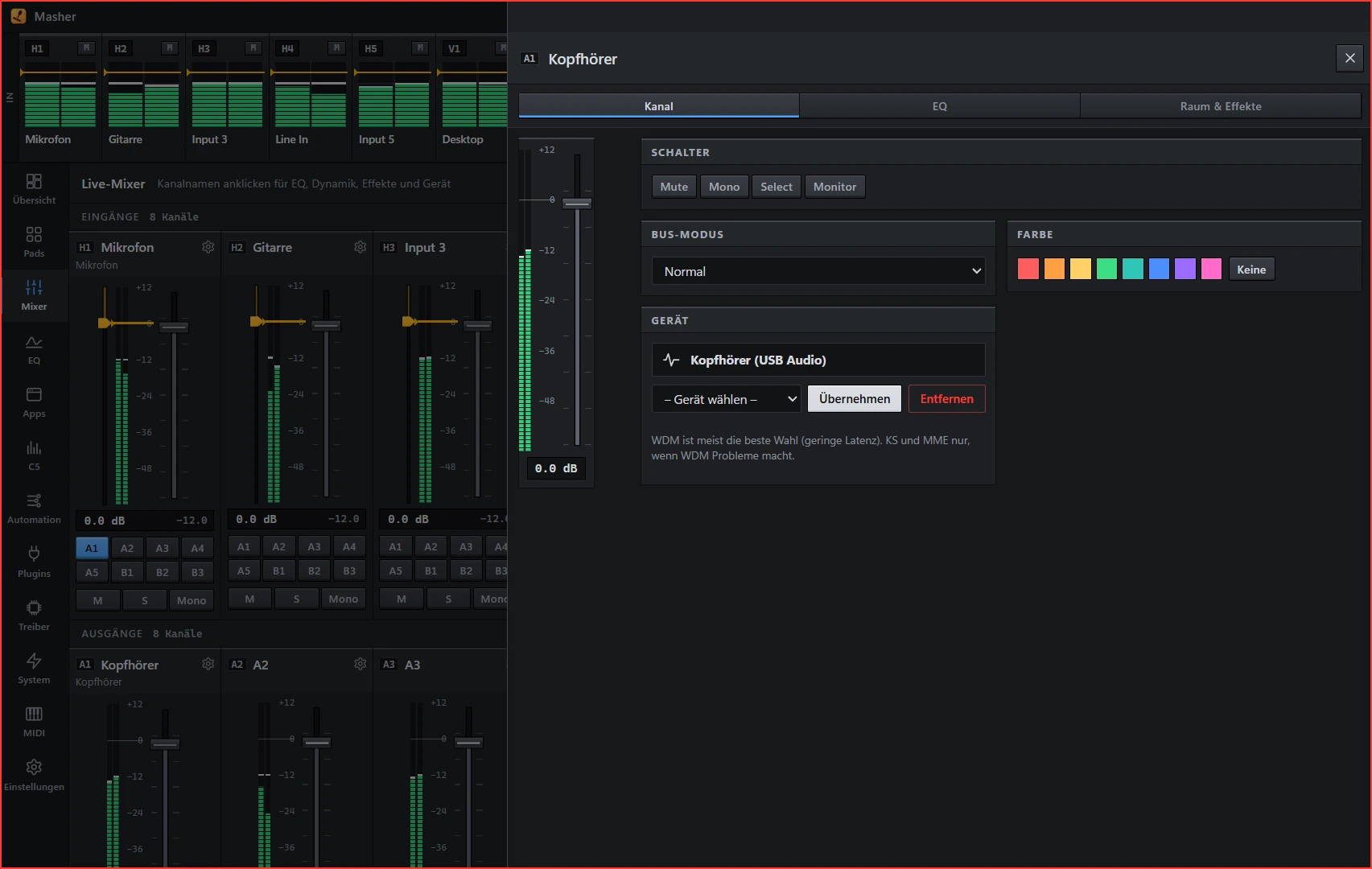
Task: Open settings gear of Kopfhörer output strip
Action: [208, 664]
